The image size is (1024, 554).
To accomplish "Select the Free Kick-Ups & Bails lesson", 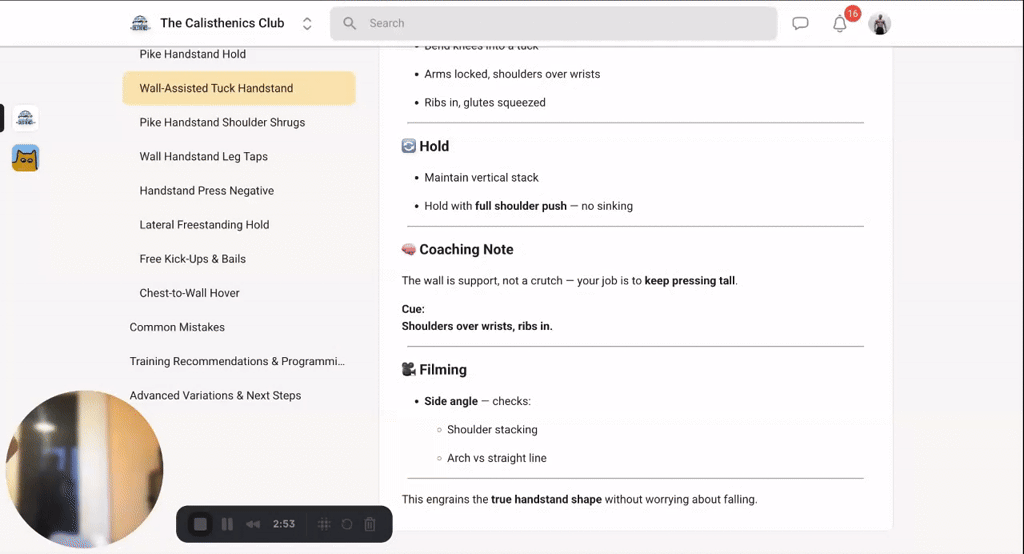I will tap(192, 259).
